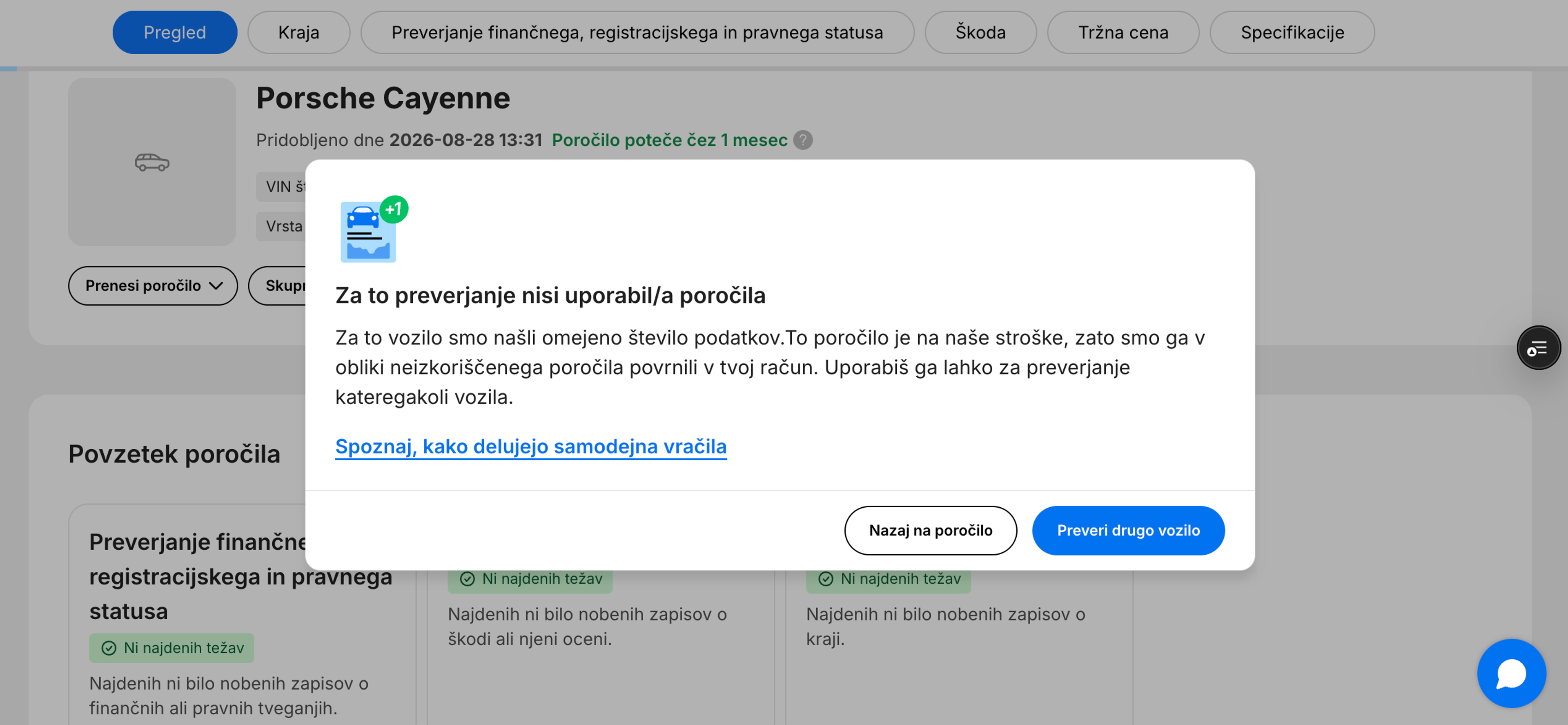Click the Vrsta tag

pyautogui.click(x=281, y=226)
